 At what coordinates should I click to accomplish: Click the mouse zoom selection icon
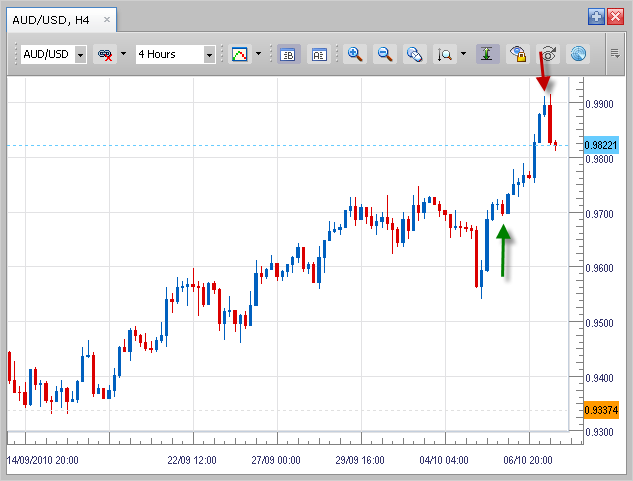415,54
